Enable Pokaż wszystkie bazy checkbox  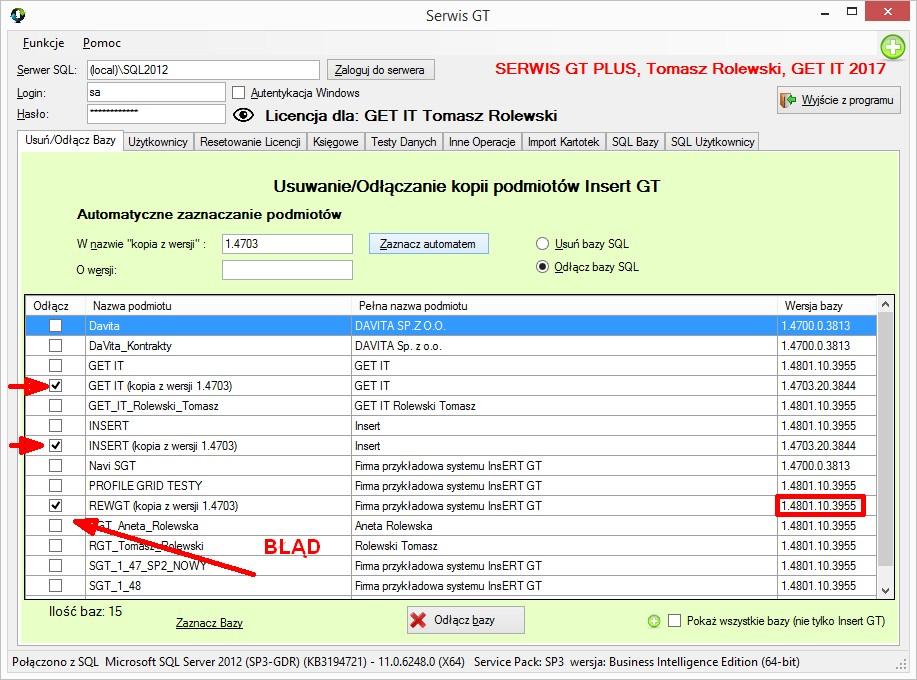click(674, 621)
